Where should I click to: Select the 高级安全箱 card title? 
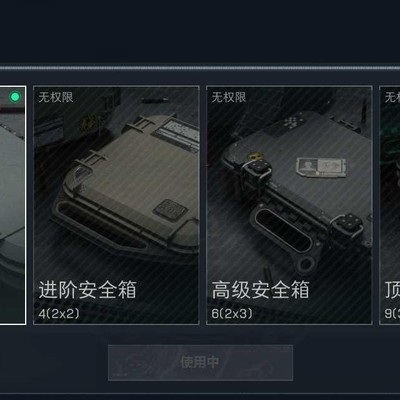coord(261,290)
